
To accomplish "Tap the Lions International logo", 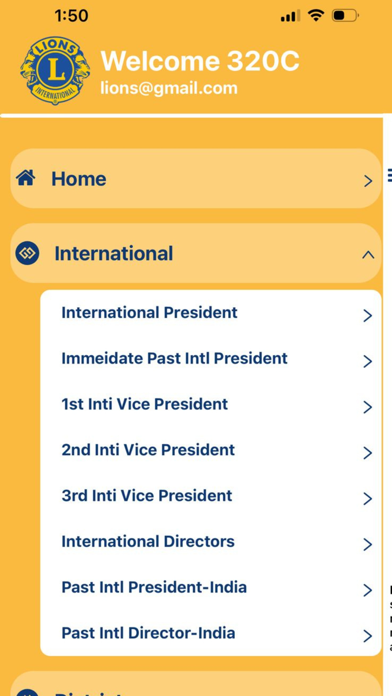I will pyautogui.click(x=55, y=71).
